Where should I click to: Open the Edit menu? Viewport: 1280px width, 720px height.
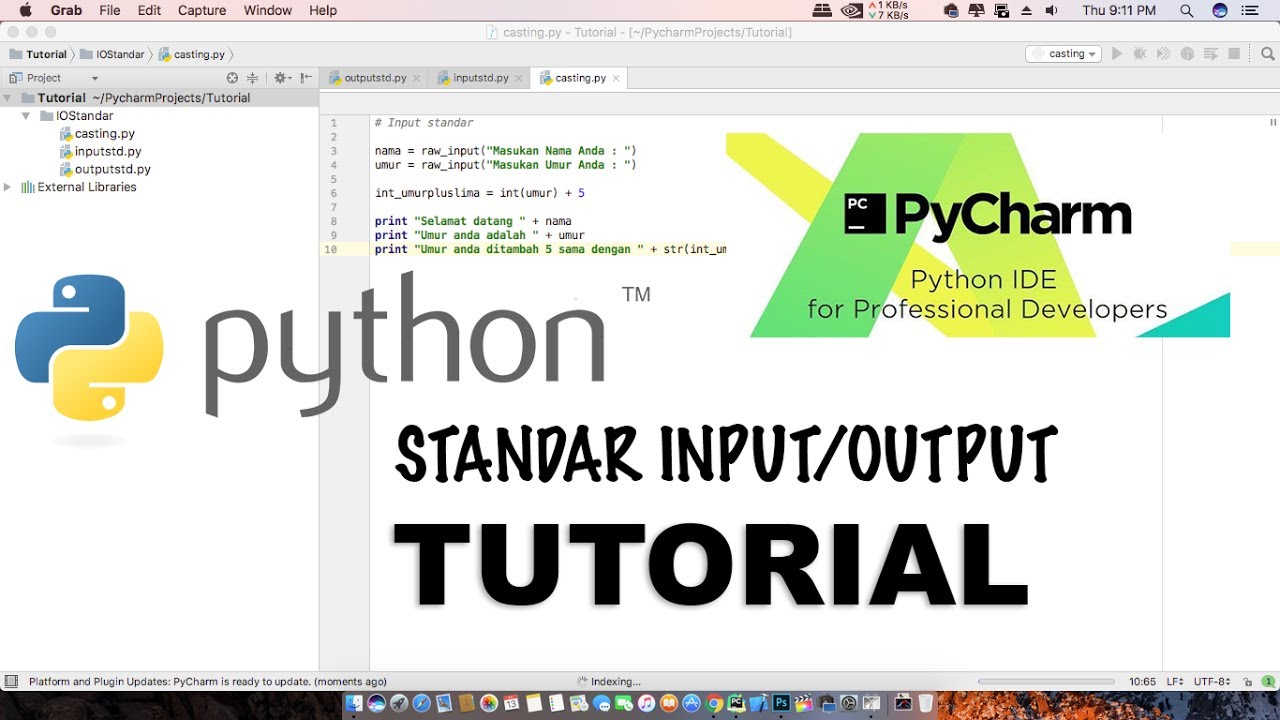pyautogui.click(x=149, y=10)
